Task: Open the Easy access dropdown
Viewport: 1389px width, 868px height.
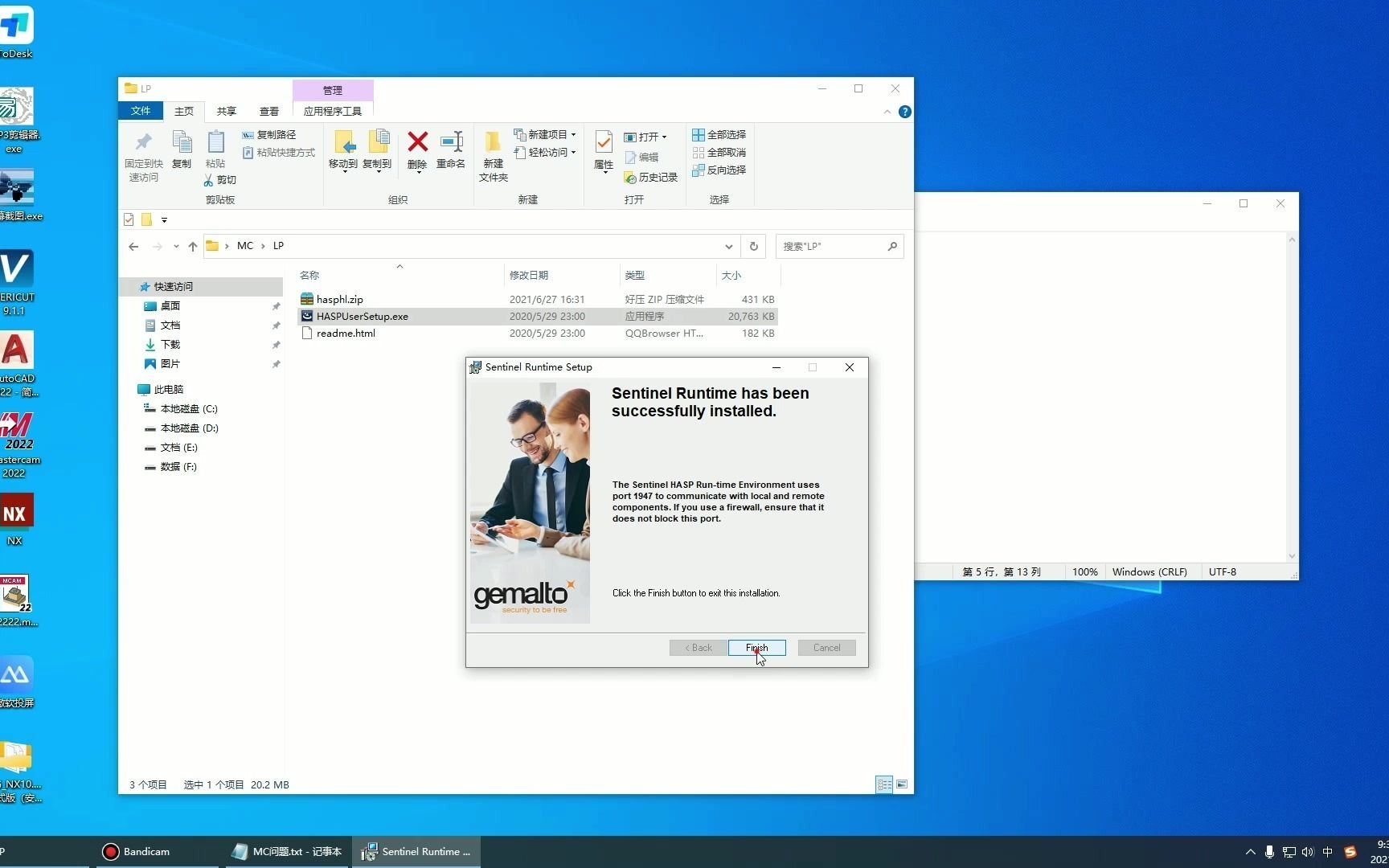Action: 545,153
